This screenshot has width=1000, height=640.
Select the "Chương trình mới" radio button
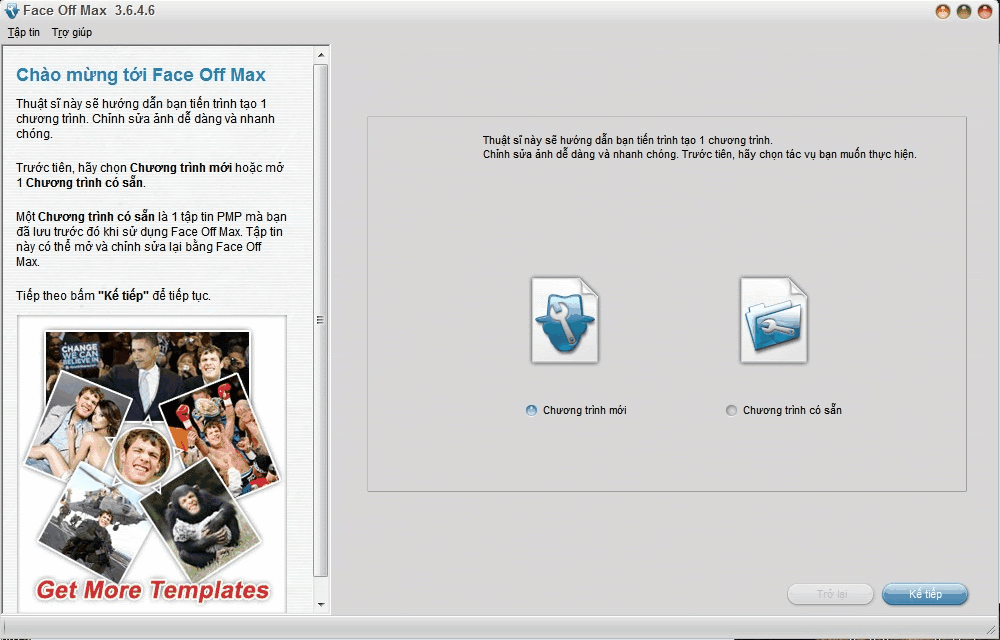click(x=531, y=411)
